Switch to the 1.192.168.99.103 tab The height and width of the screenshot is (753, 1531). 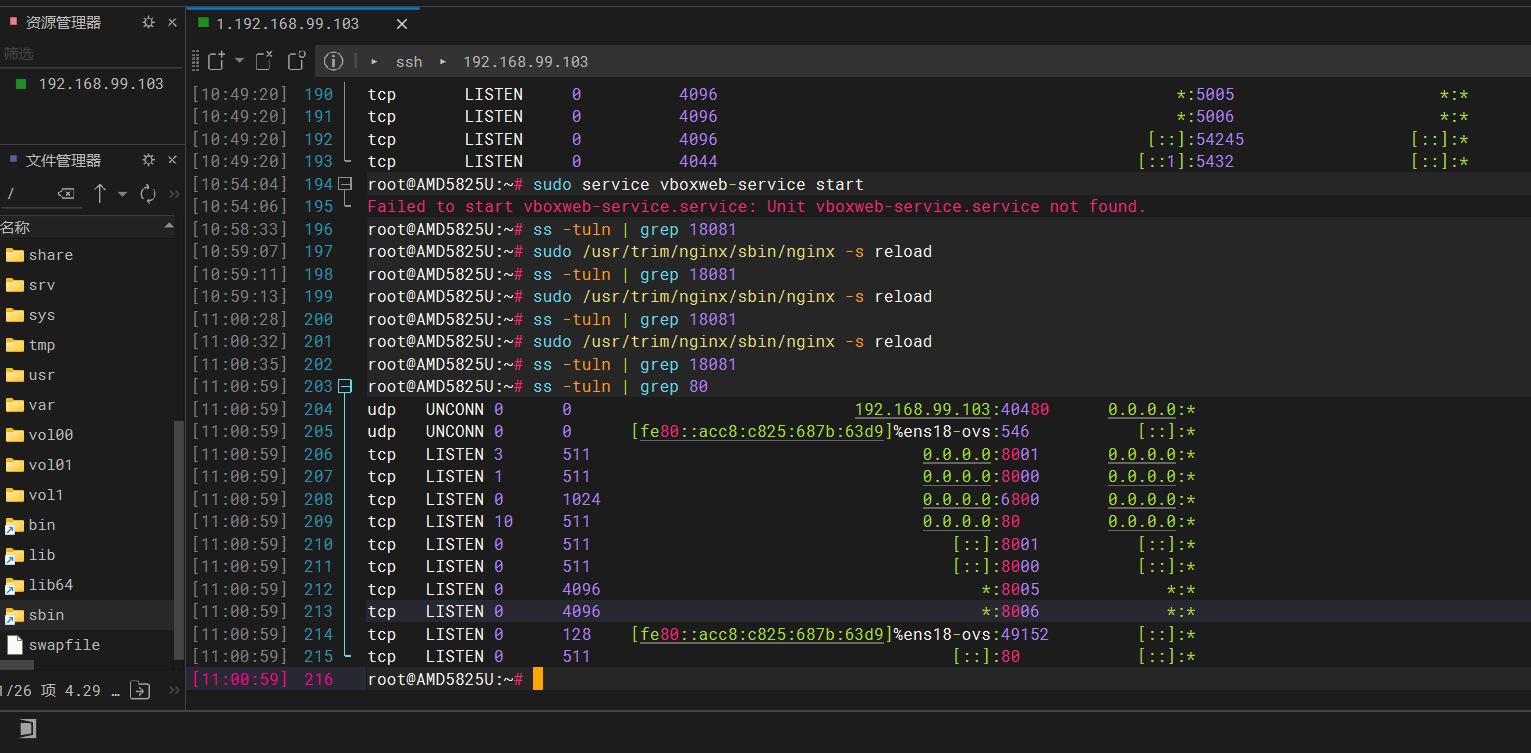pos(288,23)
